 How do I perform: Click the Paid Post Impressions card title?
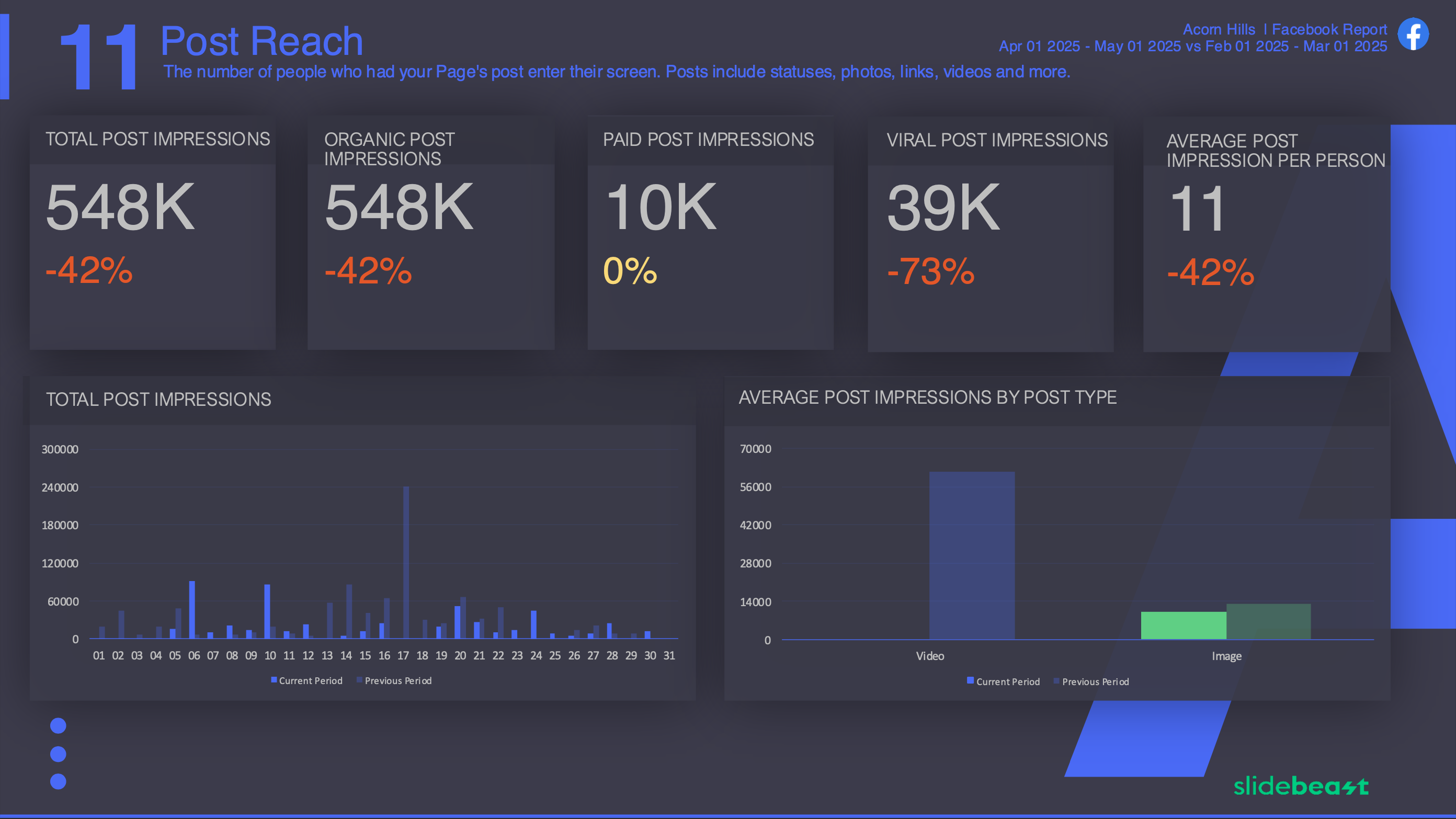708,140
